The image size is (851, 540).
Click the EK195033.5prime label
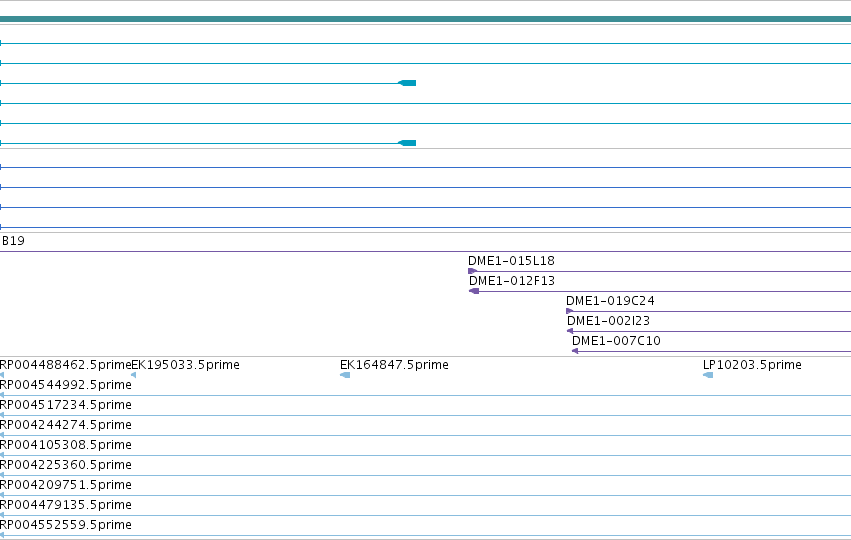click(186, 365)
